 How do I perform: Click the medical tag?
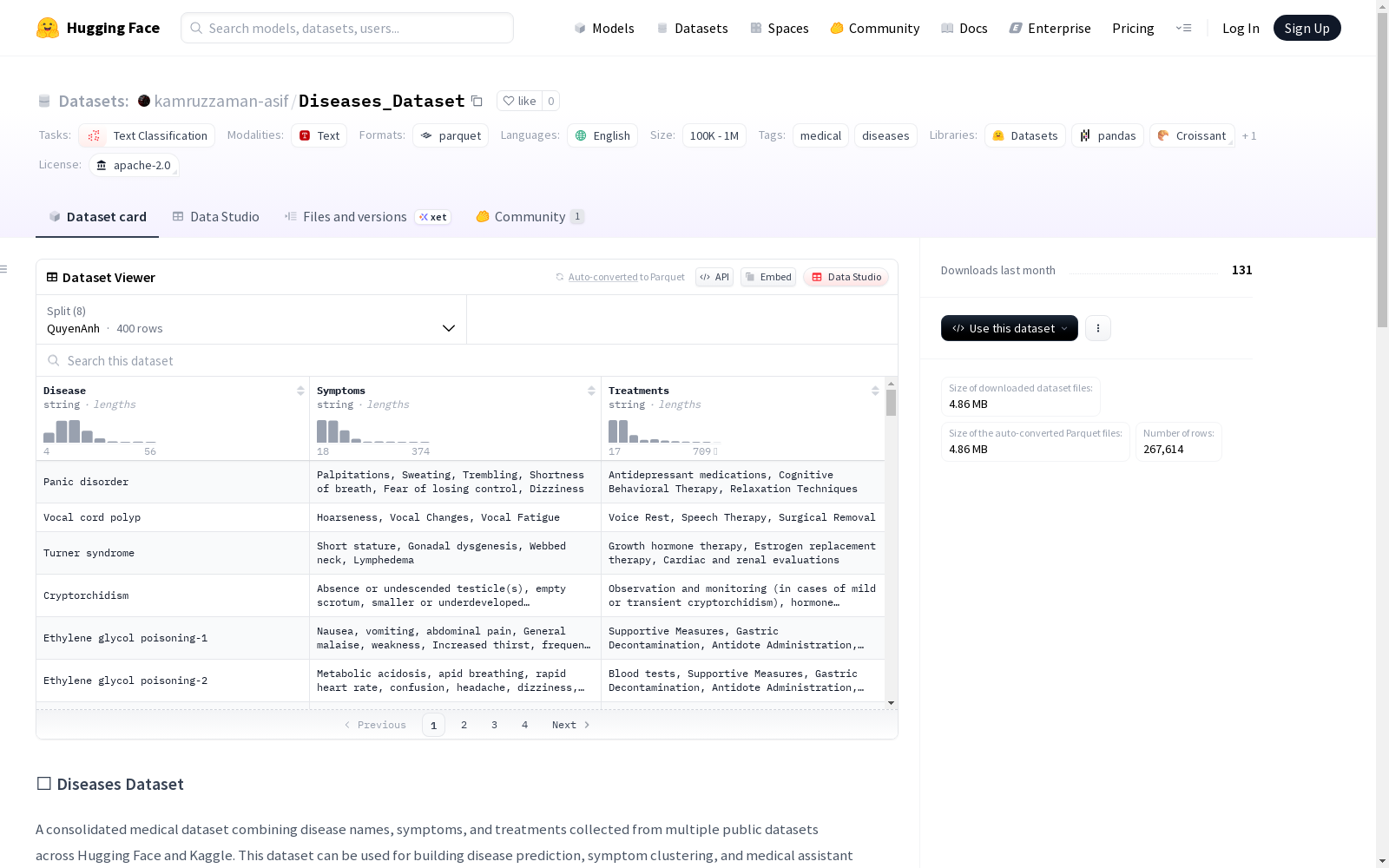[820, 135]
